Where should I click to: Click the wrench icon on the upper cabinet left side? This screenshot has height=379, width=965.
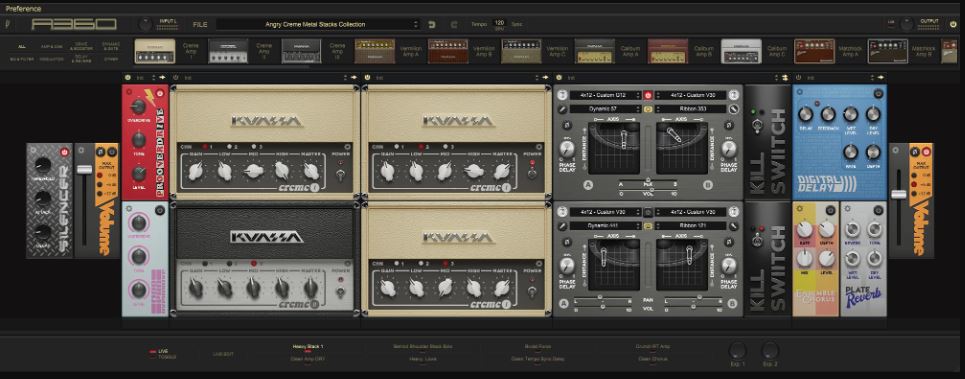(x=563, y=109)
